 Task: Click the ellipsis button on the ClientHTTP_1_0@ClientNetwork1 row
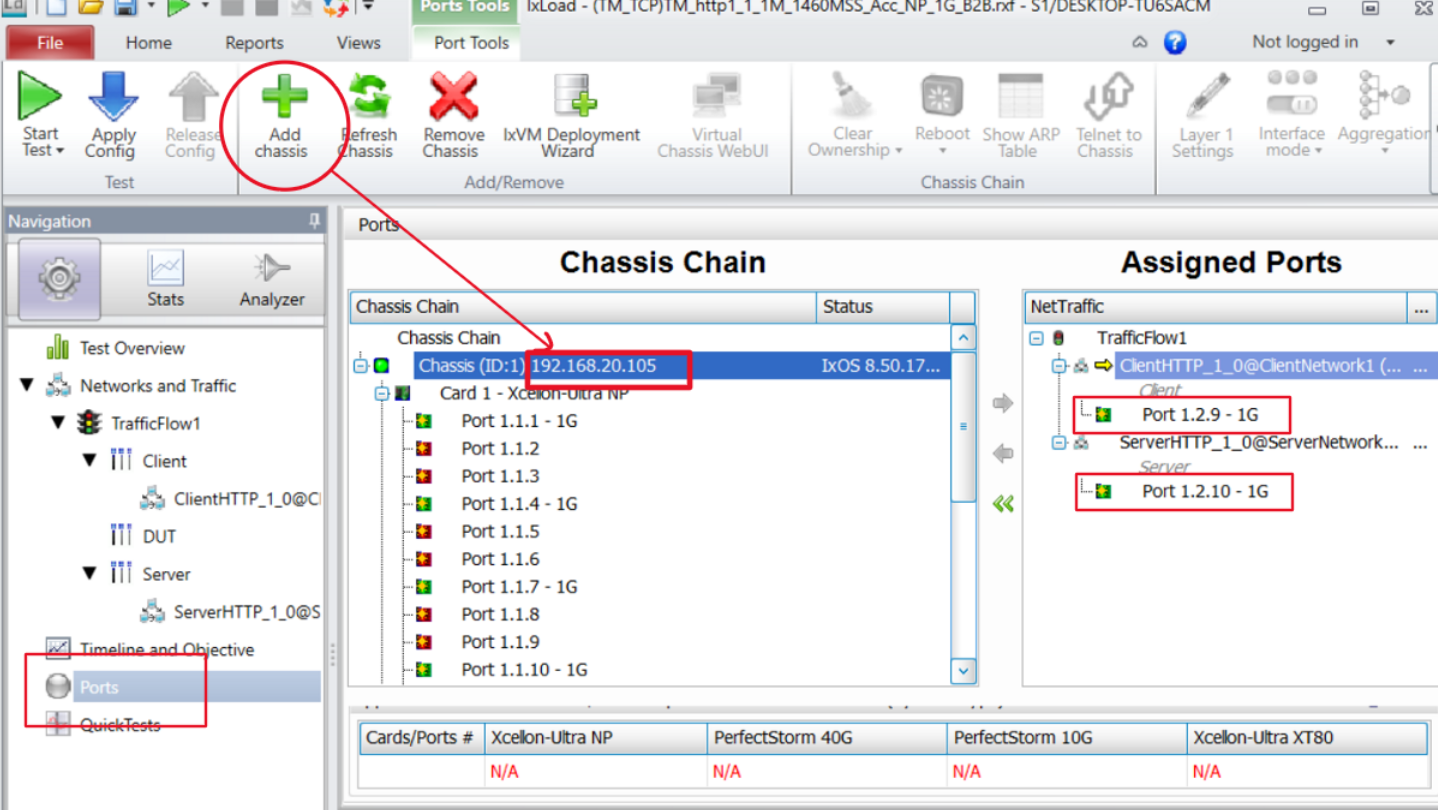(1420, 366)
